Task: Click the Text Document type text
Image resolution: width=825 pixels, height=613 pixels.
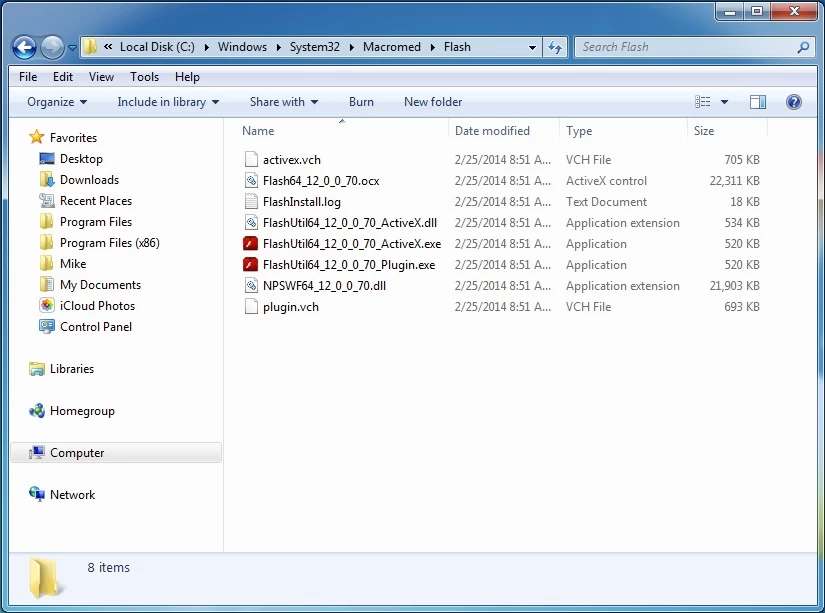Action: [x=606, y=202]
